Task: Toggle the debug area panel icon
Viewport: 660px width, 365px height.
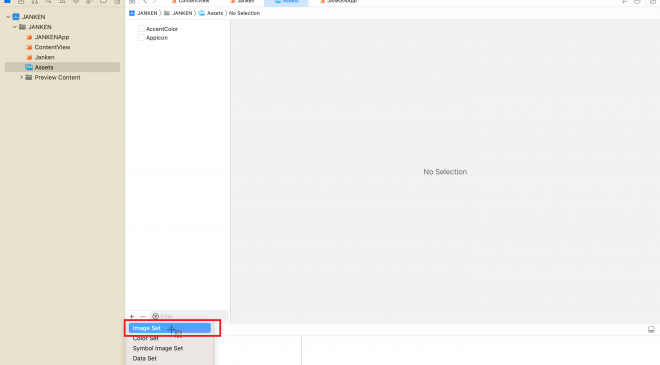Action: [x=651, y=330]
